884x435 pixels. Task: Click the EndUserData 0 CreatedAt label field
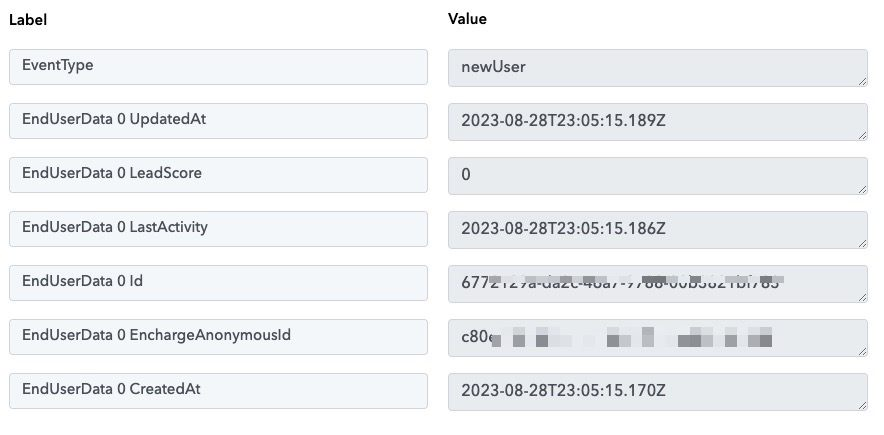click(218, 391)
